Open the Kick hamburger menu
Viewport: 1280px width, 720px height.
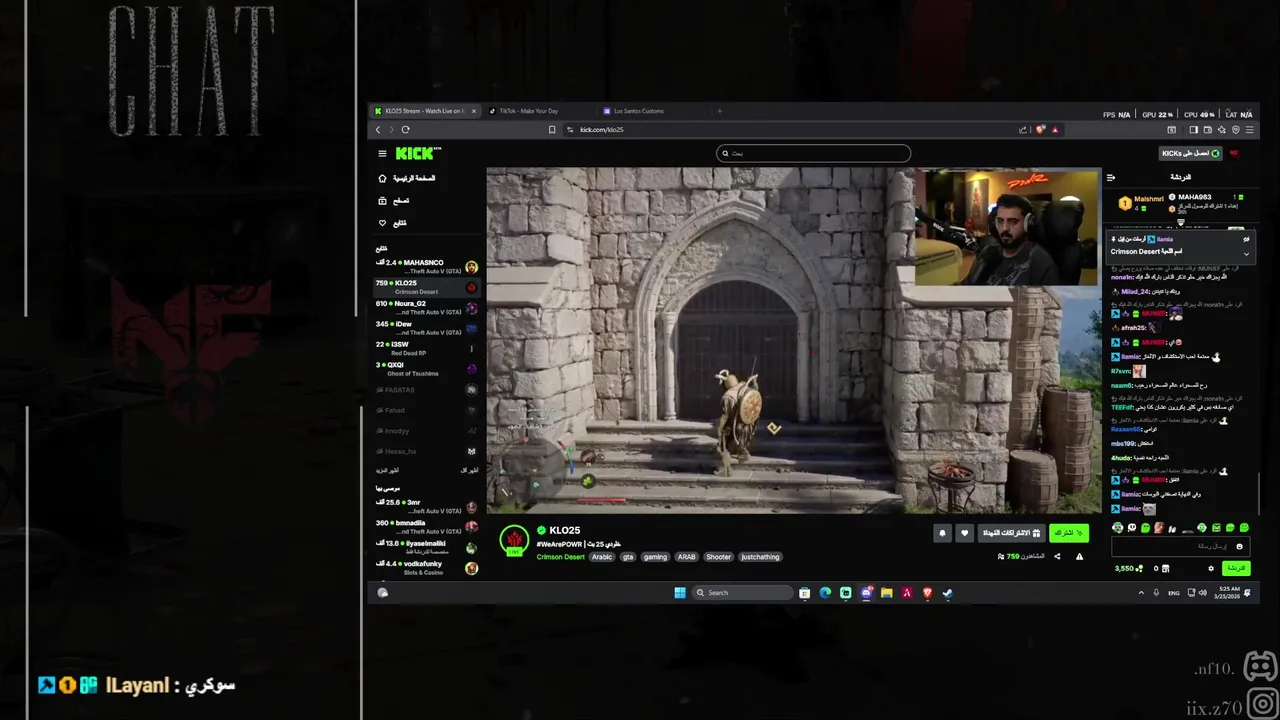382,153
